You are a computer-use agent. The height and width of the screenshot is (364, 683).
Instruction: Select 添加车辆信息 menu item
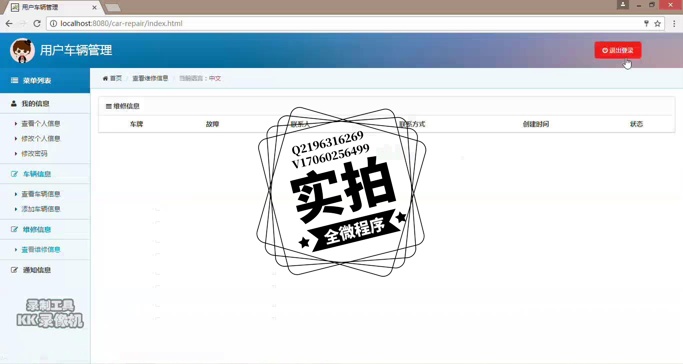coord(41,209)
